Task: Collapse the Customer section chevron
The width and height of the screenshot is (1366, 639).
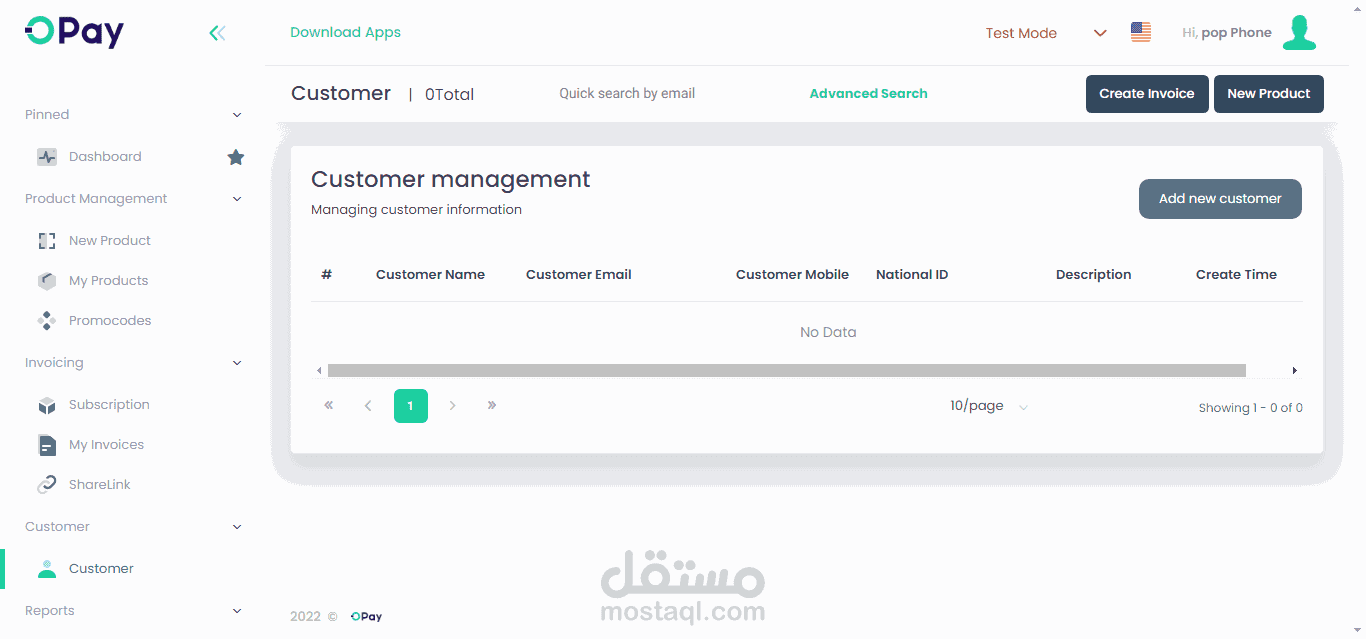Action: pos(237,527)
